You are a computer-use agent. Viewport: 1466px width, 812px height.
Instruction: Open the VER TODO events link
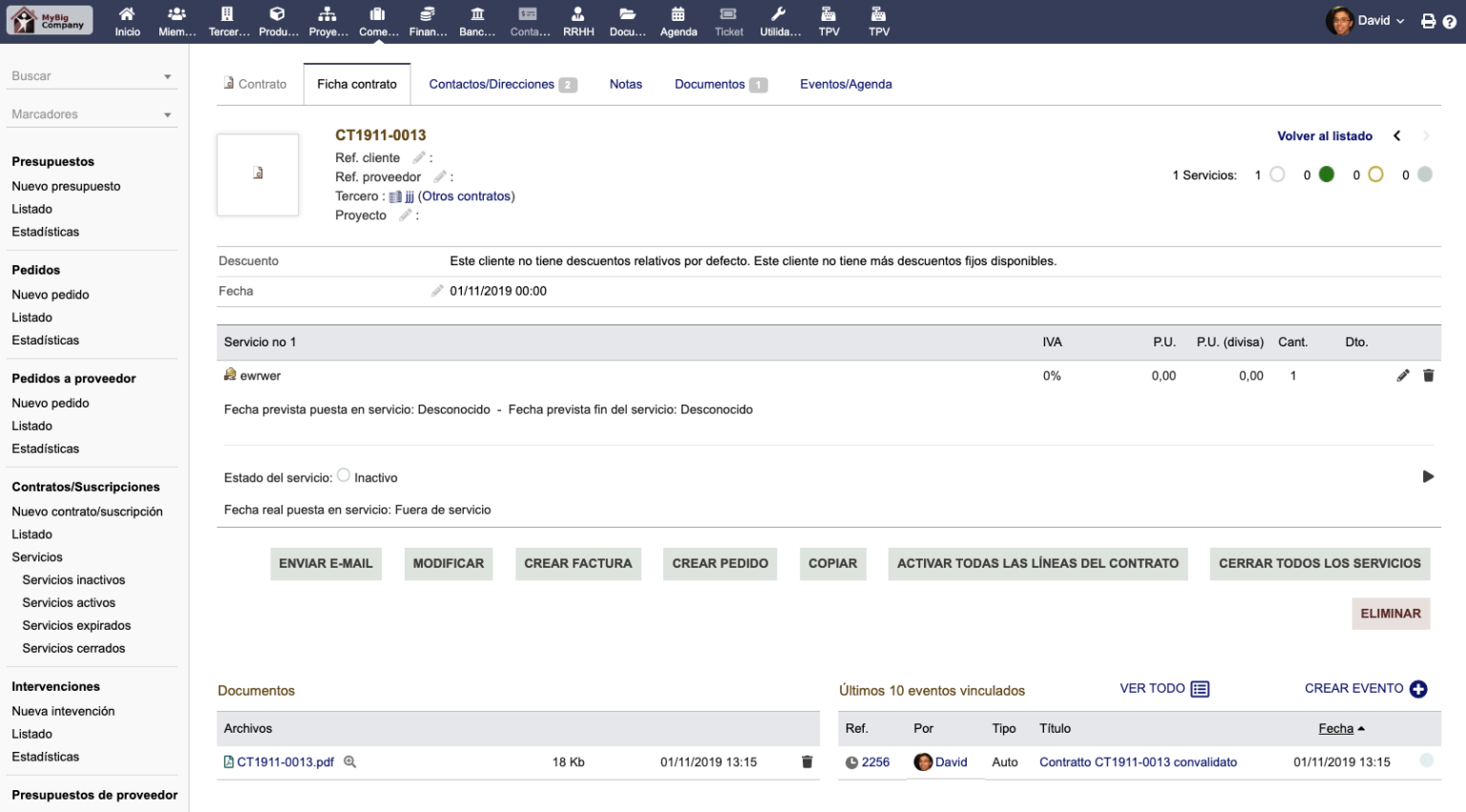pos(1164,689)
